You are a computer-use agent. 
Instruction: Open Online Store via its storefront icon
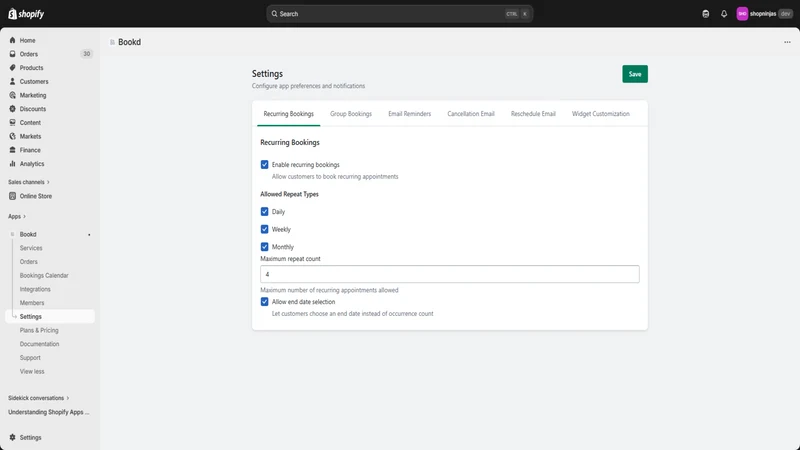12,196
